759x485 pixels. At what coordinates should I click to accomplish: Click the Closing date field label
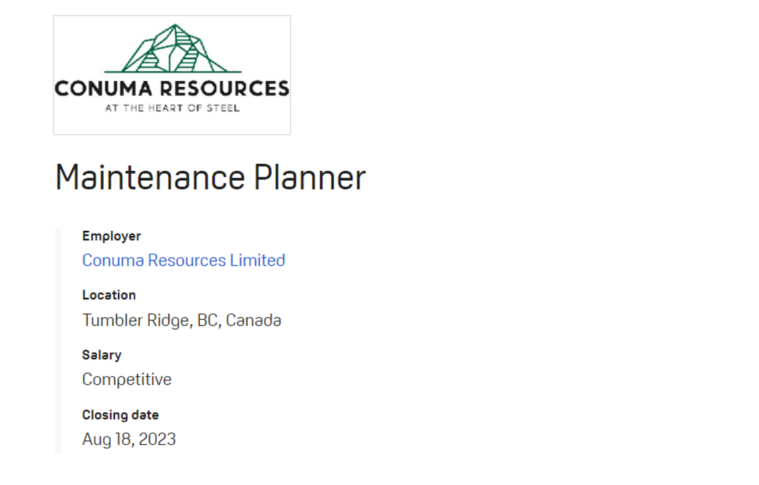pos(120,414)
